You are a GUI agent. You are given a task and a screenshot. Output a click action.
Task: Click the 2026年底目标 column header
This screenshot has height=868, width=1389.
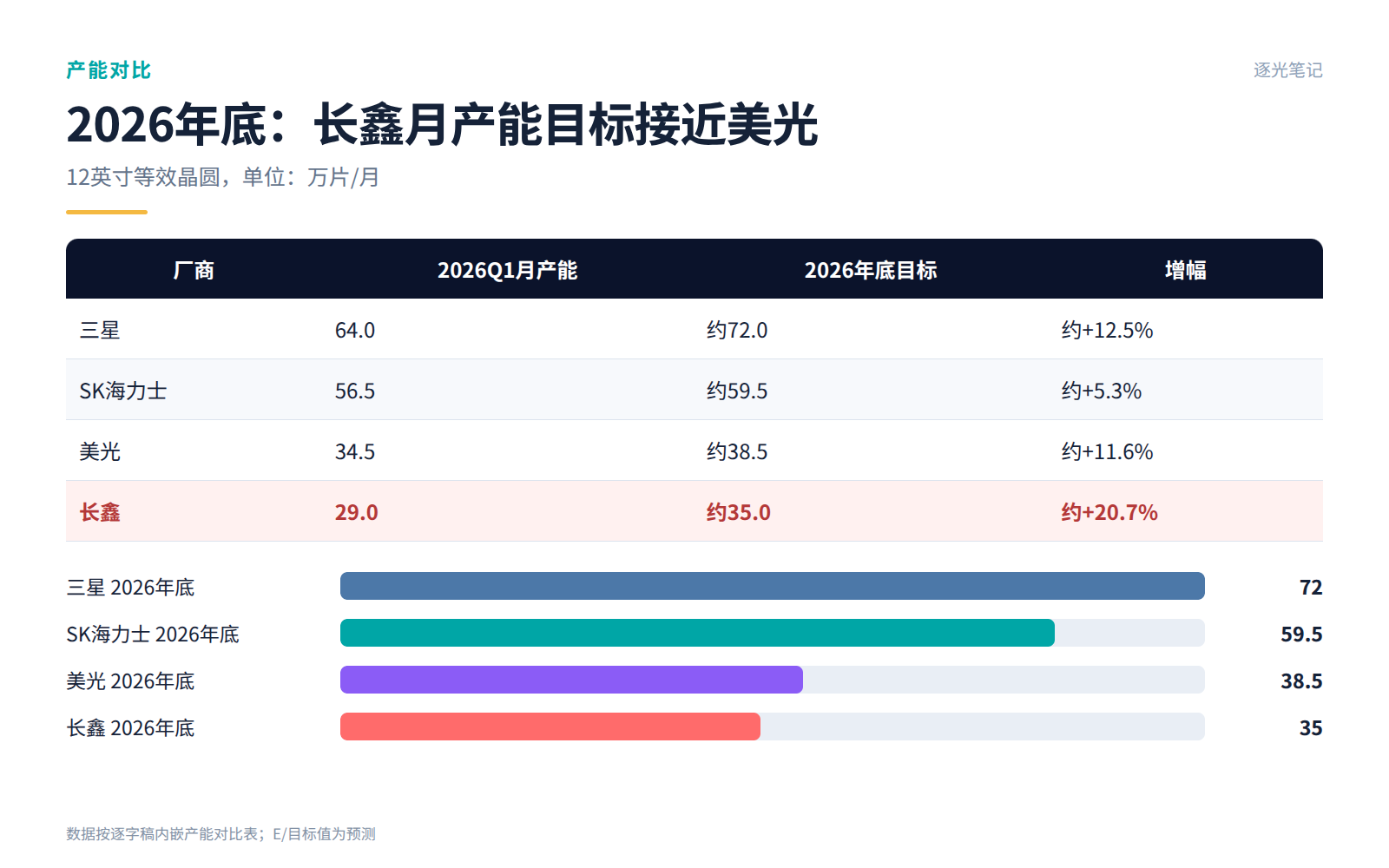pyautogui.click(x=871, y=270)
